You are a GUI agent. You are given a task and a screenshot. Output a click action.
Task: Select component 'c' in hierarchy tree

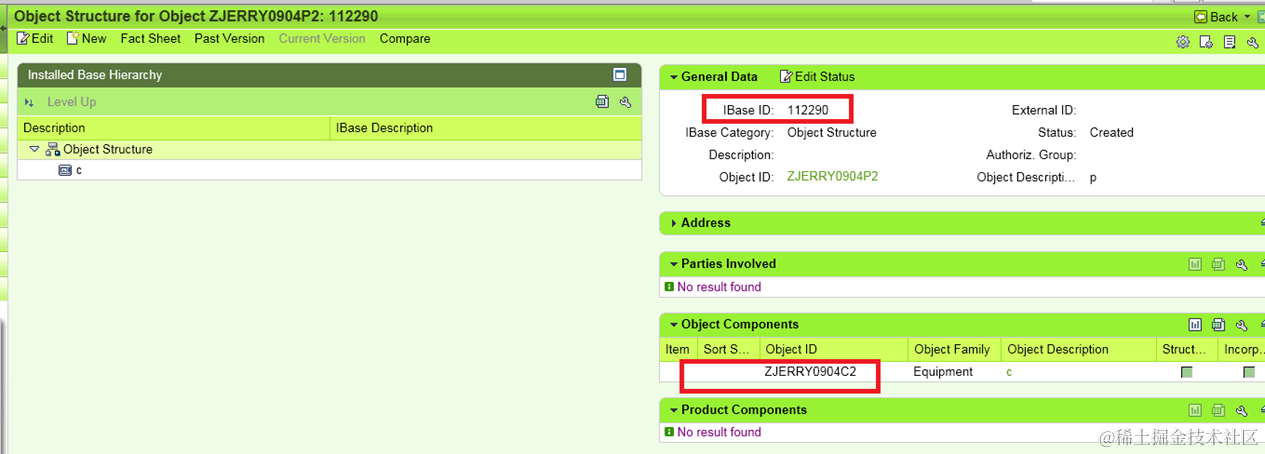coord(79,170)
